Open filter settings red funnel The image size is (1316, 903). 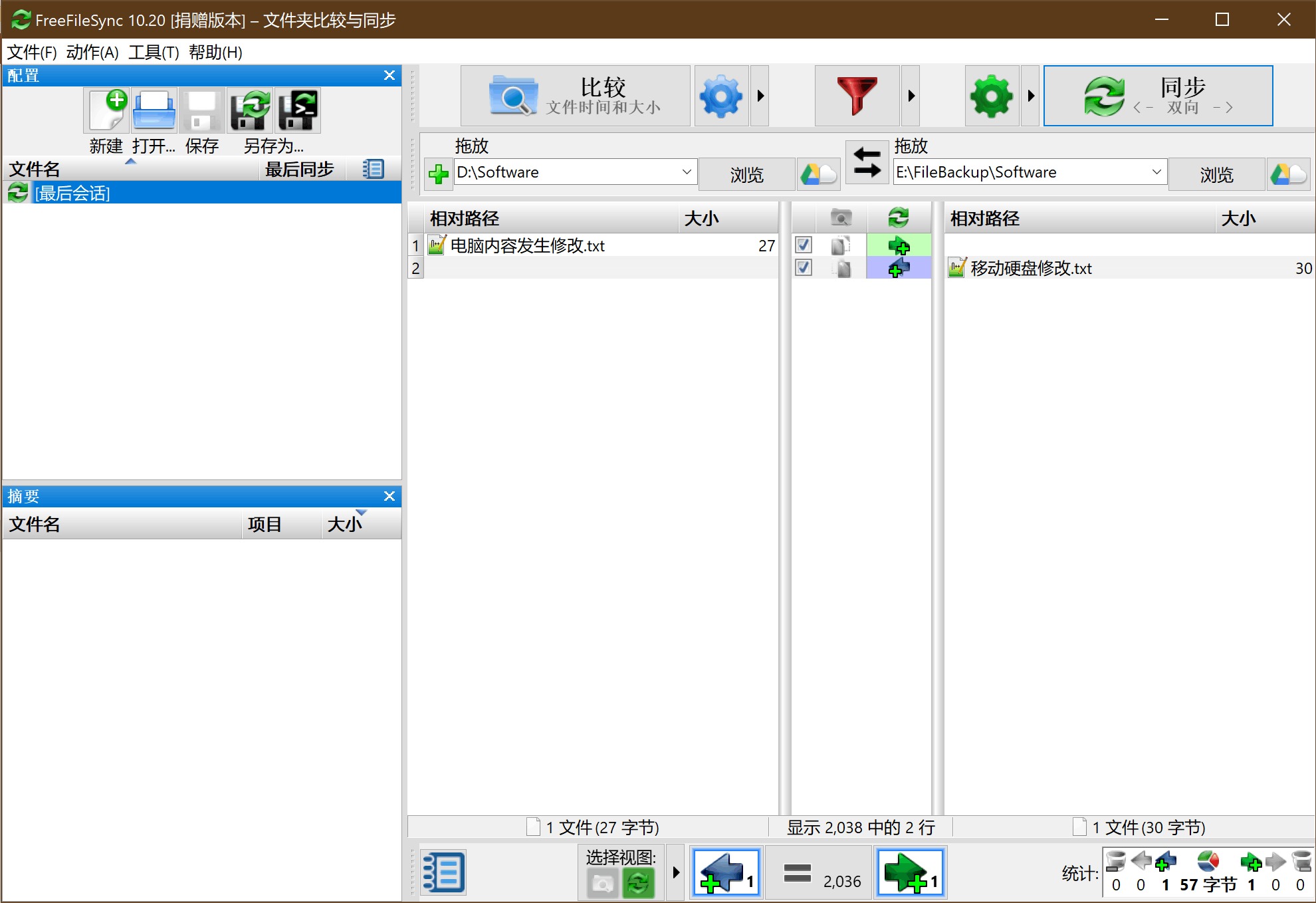(857, 96)
